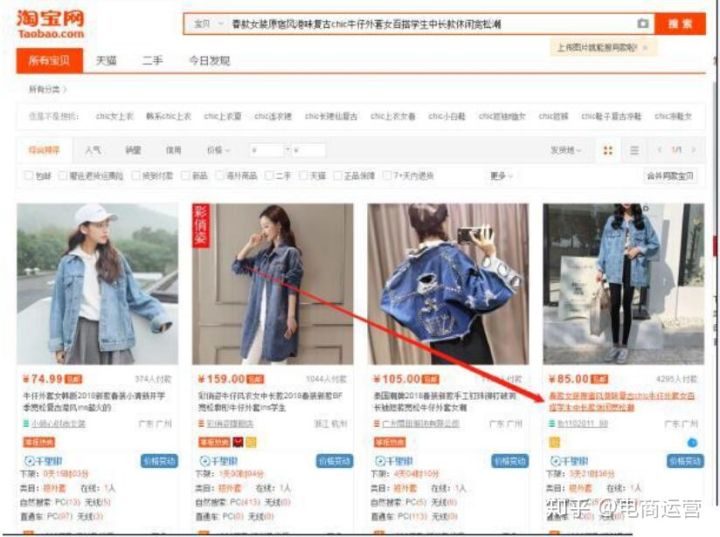Open shop link under ¥105.00 item

click(x=420, y=424)
